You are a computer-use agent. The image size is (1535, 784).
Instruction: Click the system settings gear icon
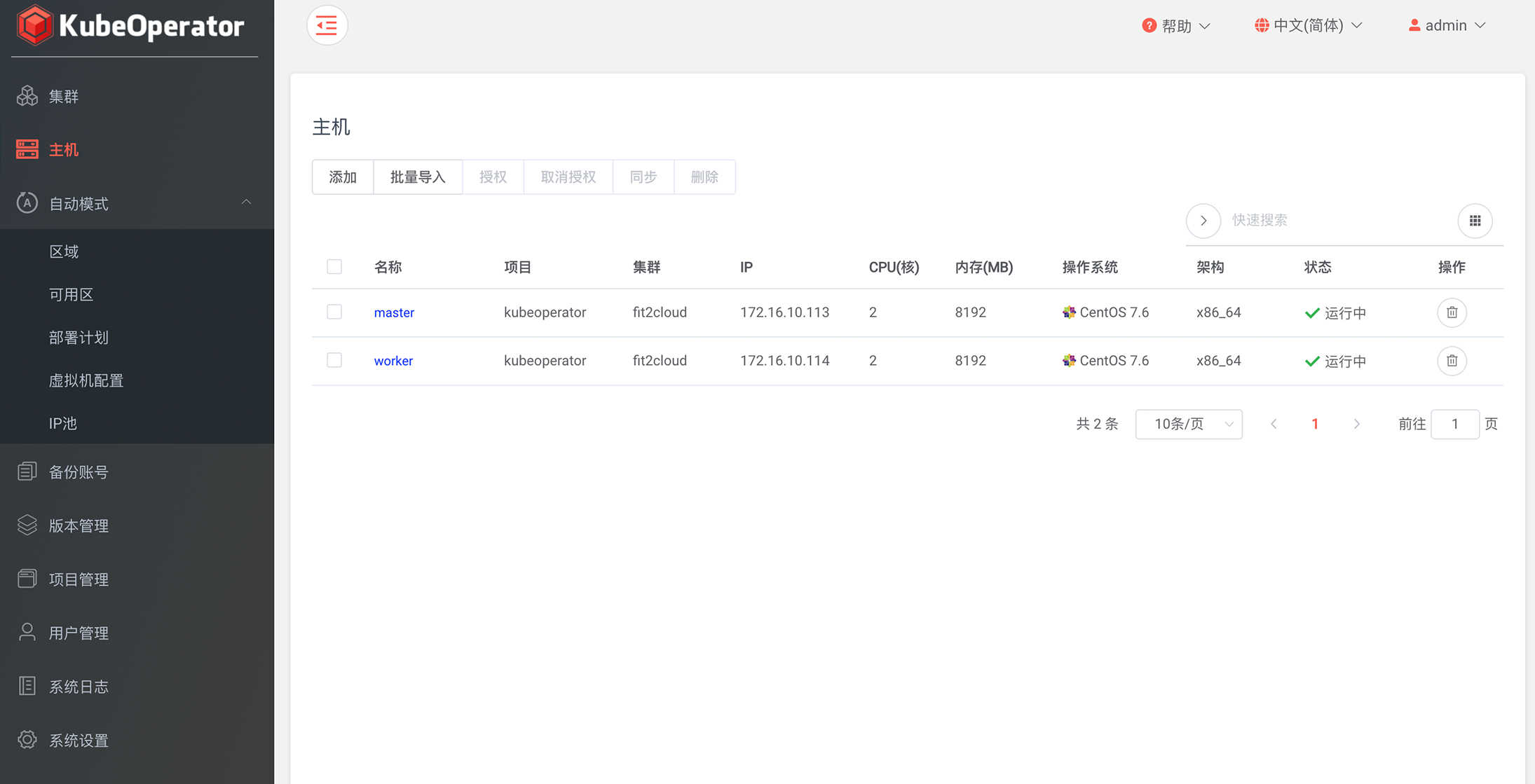coord(27,740)
